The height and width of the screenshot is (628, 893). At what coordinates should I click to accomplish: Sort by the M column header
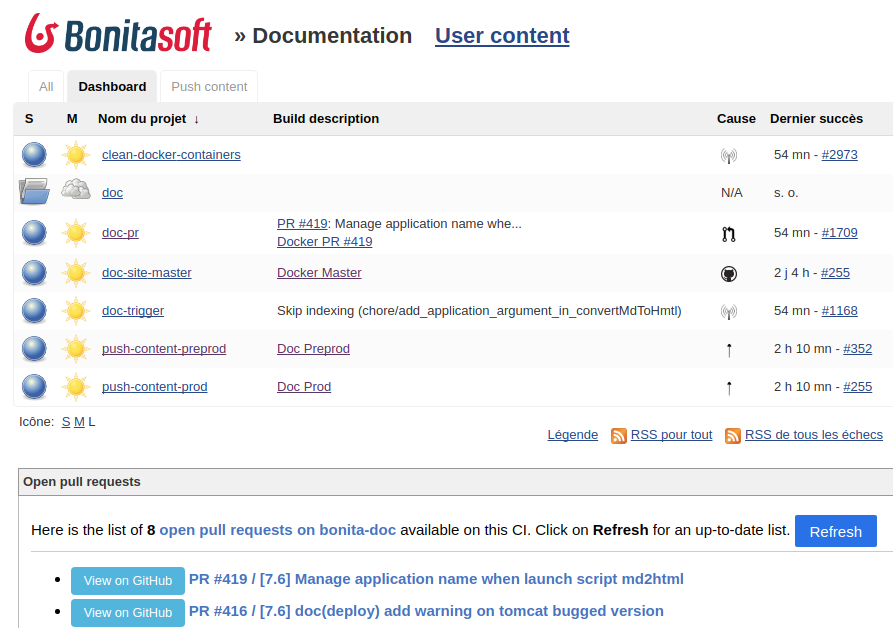click(x=72, y=118)
